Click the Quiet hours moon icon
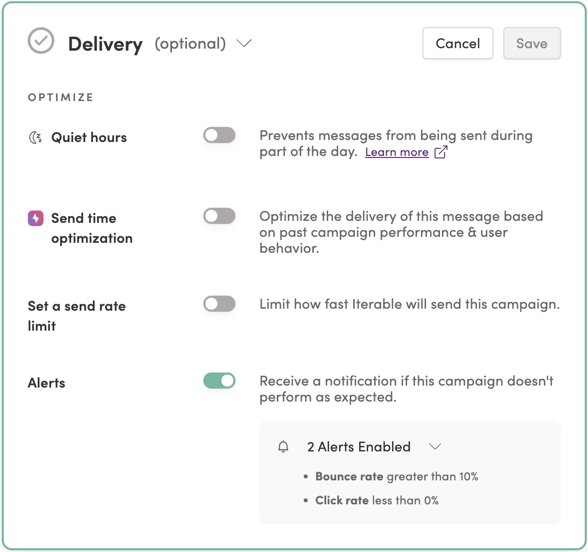 coord(35,138)
